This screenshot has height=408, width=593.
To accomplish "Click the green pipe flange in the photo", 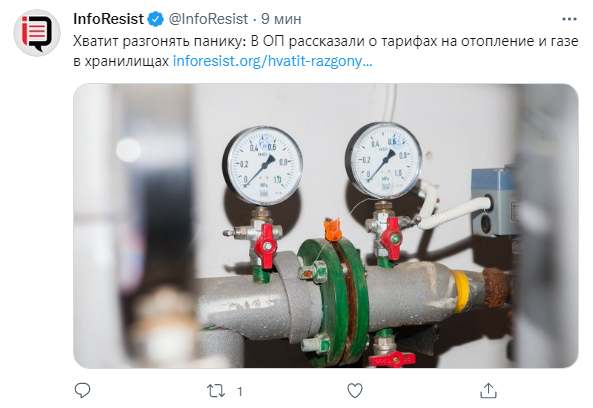I will coord(334,302).
